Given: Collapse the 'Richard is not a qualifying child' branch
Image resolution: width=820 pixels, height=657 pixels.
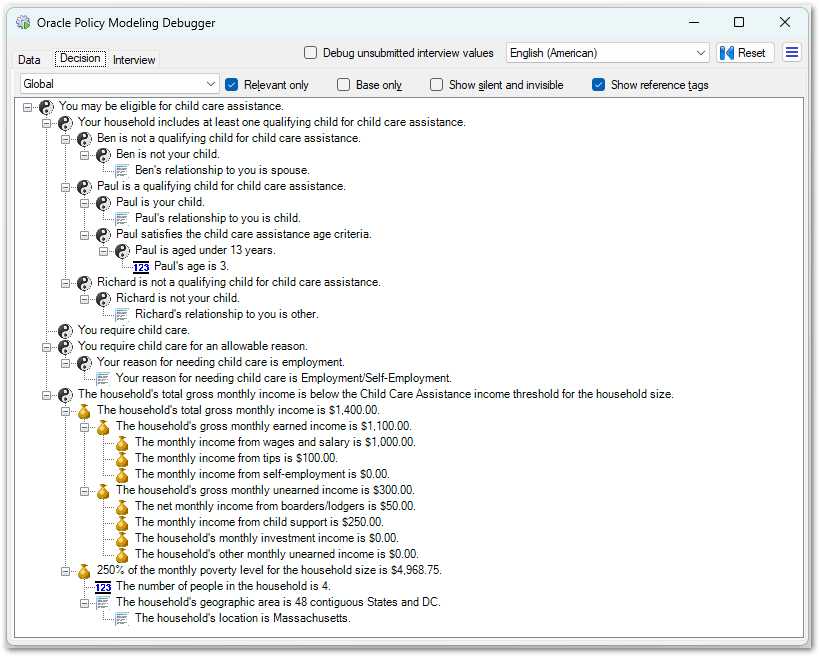Looking at the screenshot, I should pos(65,284).
